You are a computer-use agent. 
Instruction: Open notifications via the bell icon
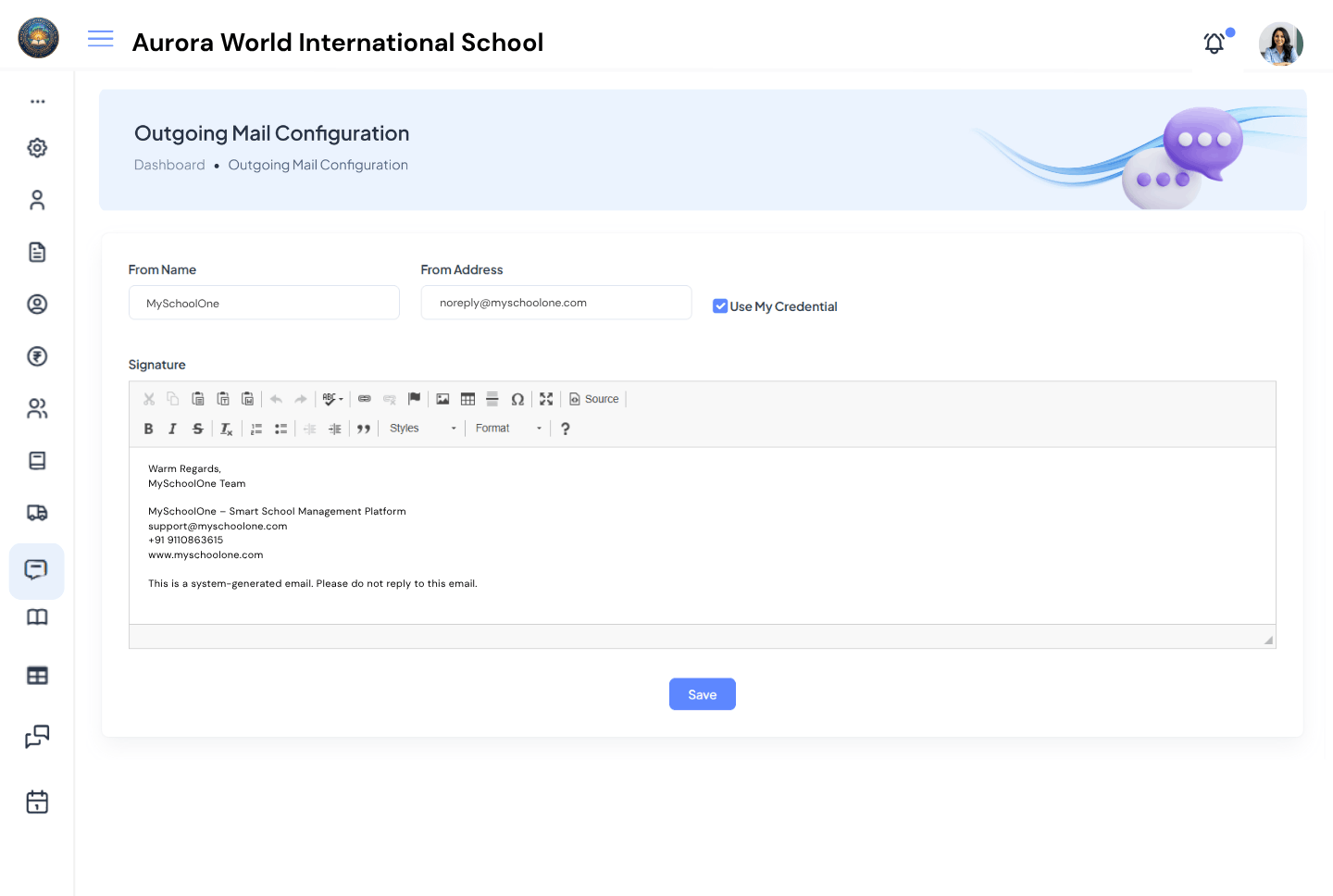tap(1214, 43)
